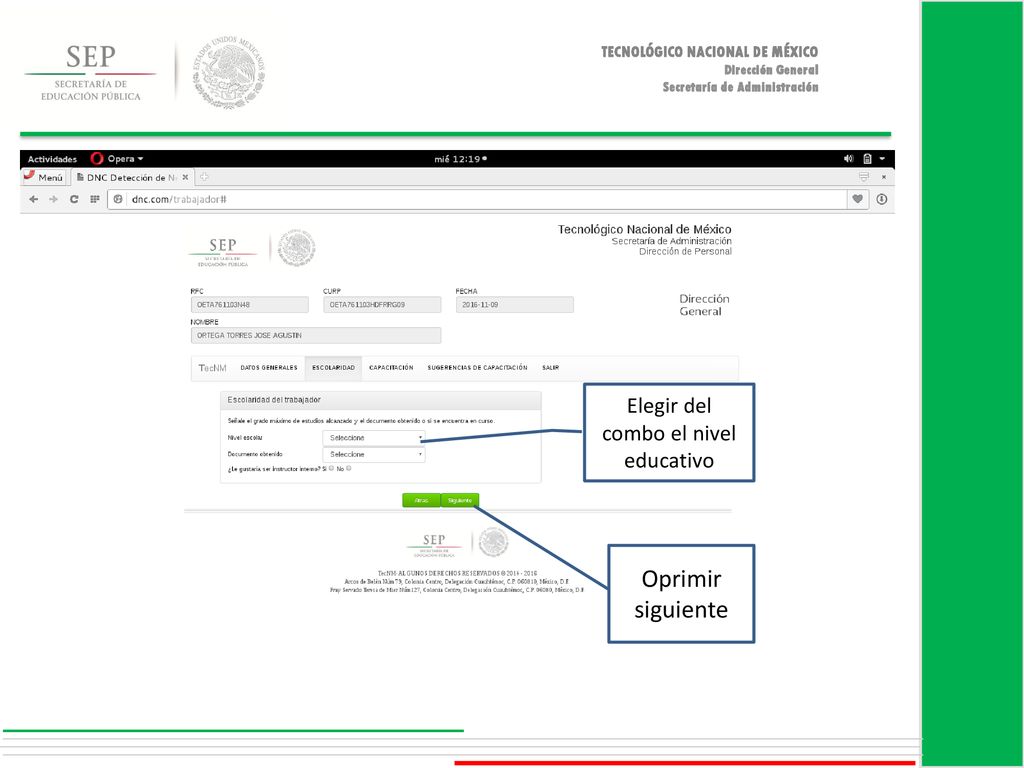The width and height of the screenshot is (1024, 768).
Task: Open the tab menu icon near the window controls
Action: (863, 177)
